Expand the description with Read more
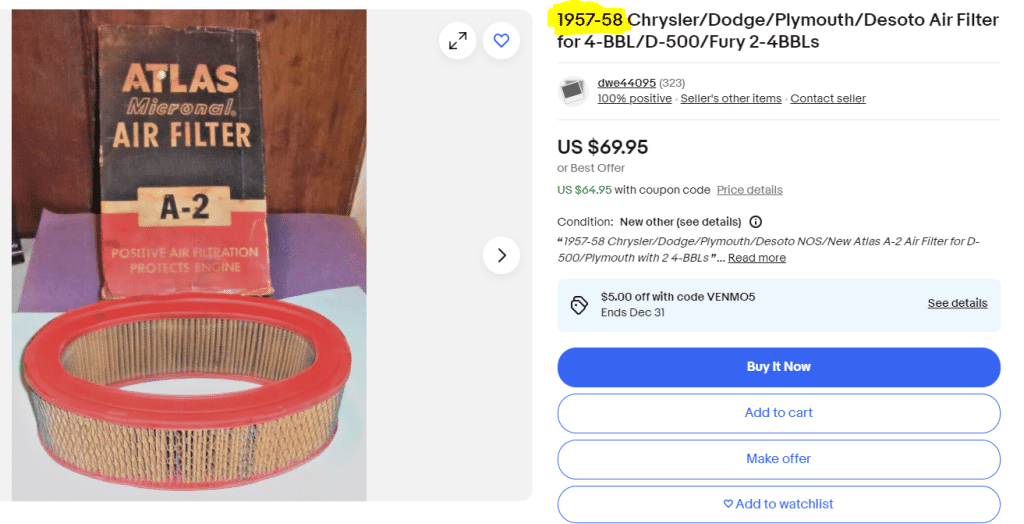The image size is (1024, 524). click(x=756, y=258)
